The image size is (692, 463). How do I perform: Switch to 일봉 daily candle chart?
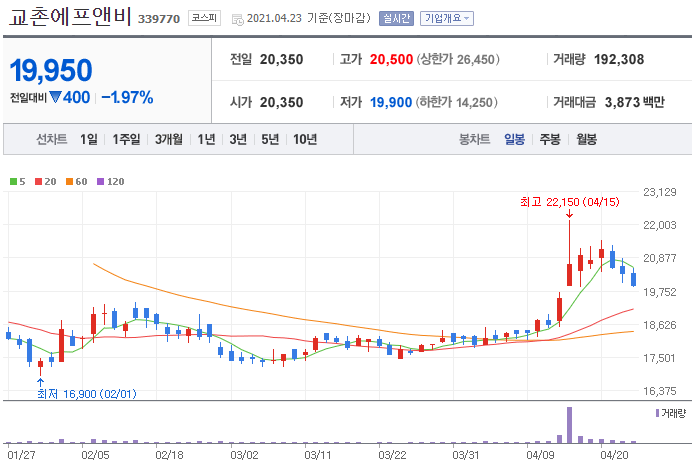click(515, 139)
